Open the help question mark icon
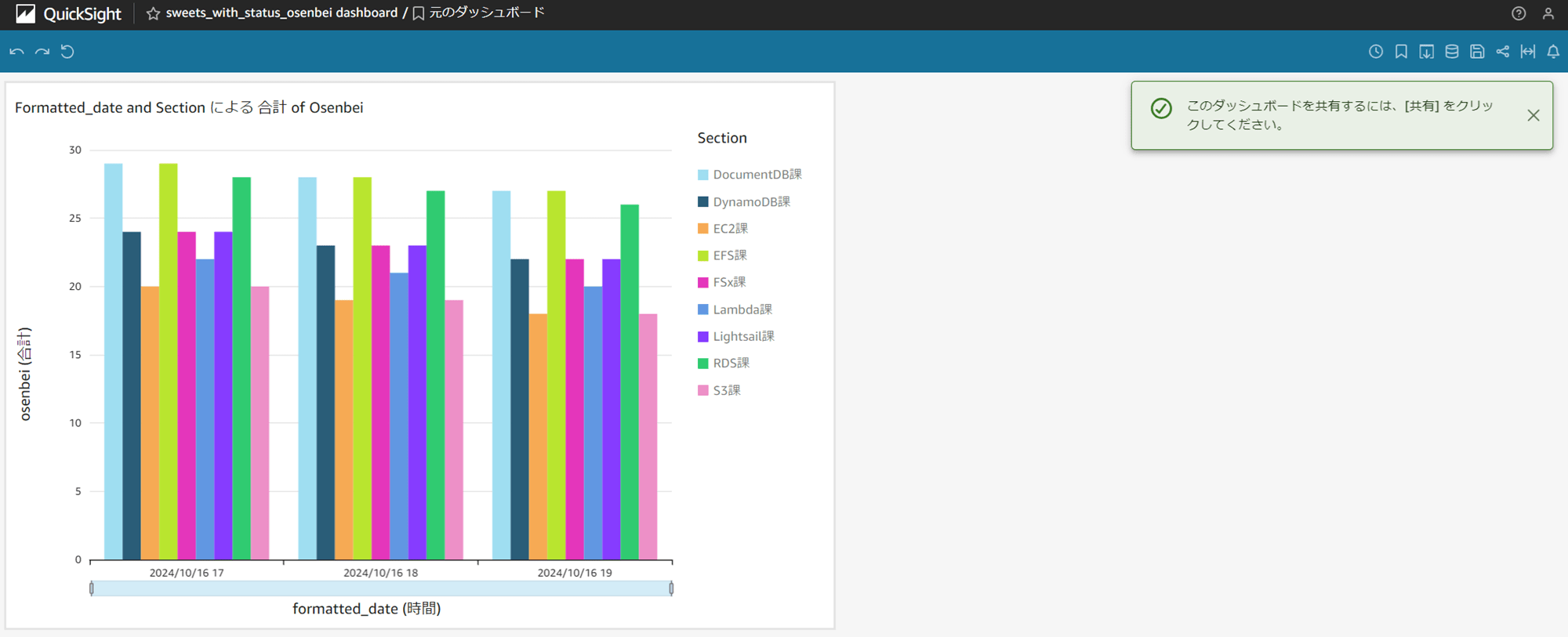The height and width of the screenshot is (637, 1568). 1519,13
